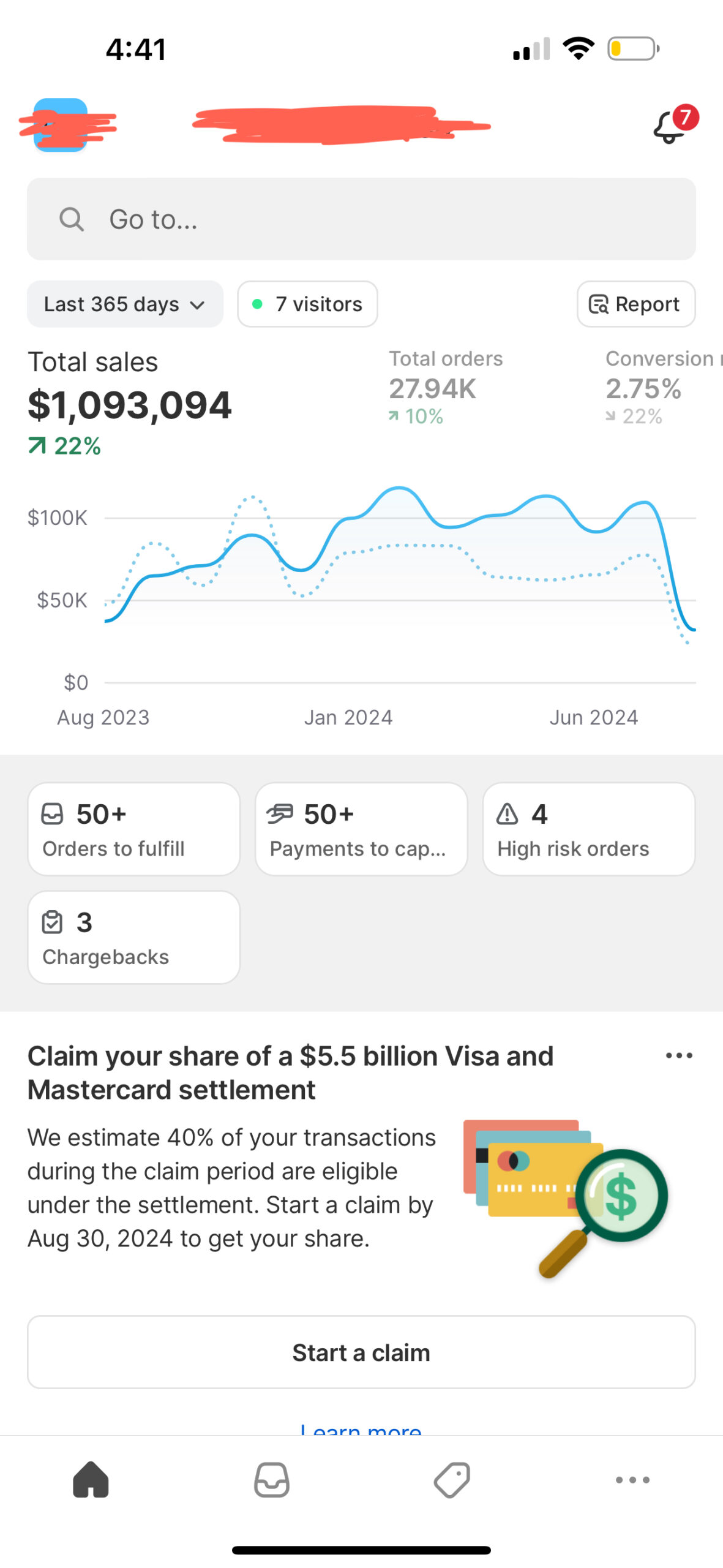Tap the high risk warning triangle icon

point(507,814)
